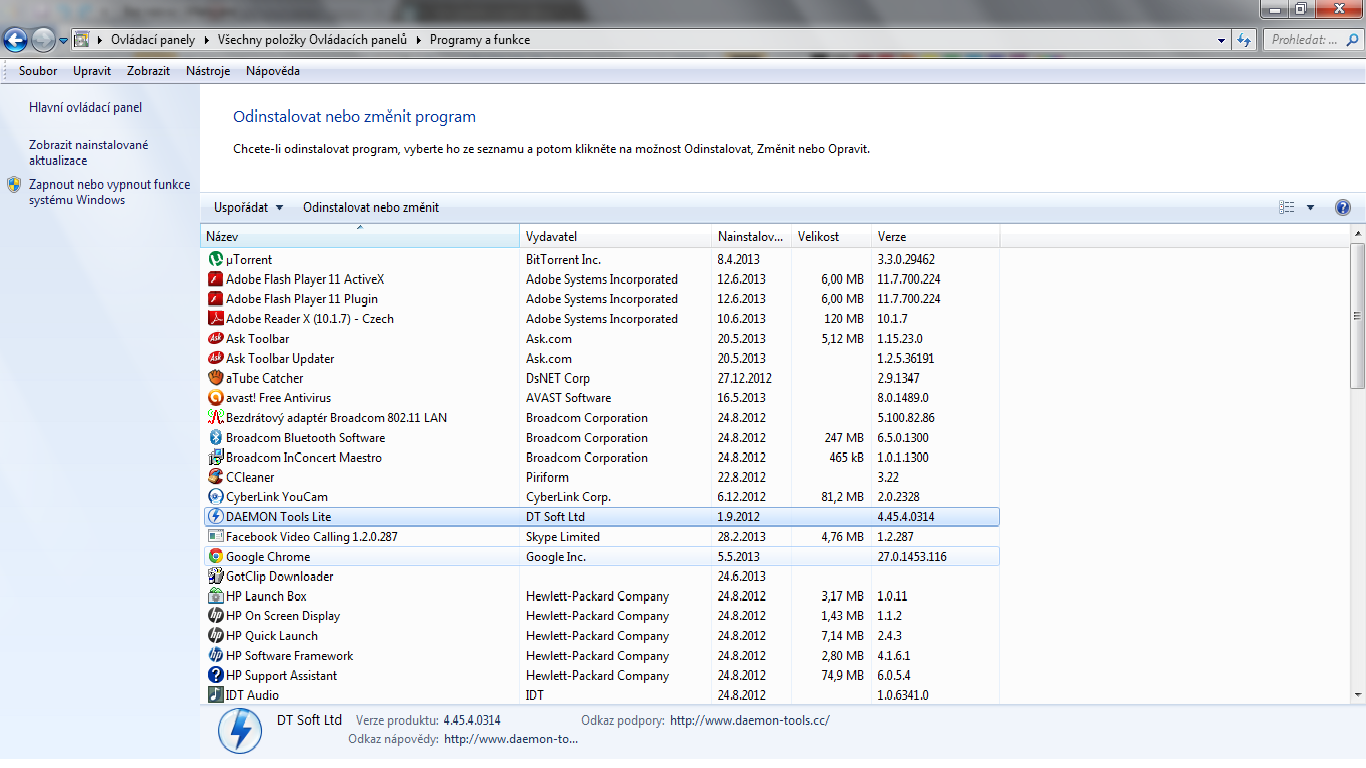Open the view options dropdown arrow

(x=1310, y=208)
